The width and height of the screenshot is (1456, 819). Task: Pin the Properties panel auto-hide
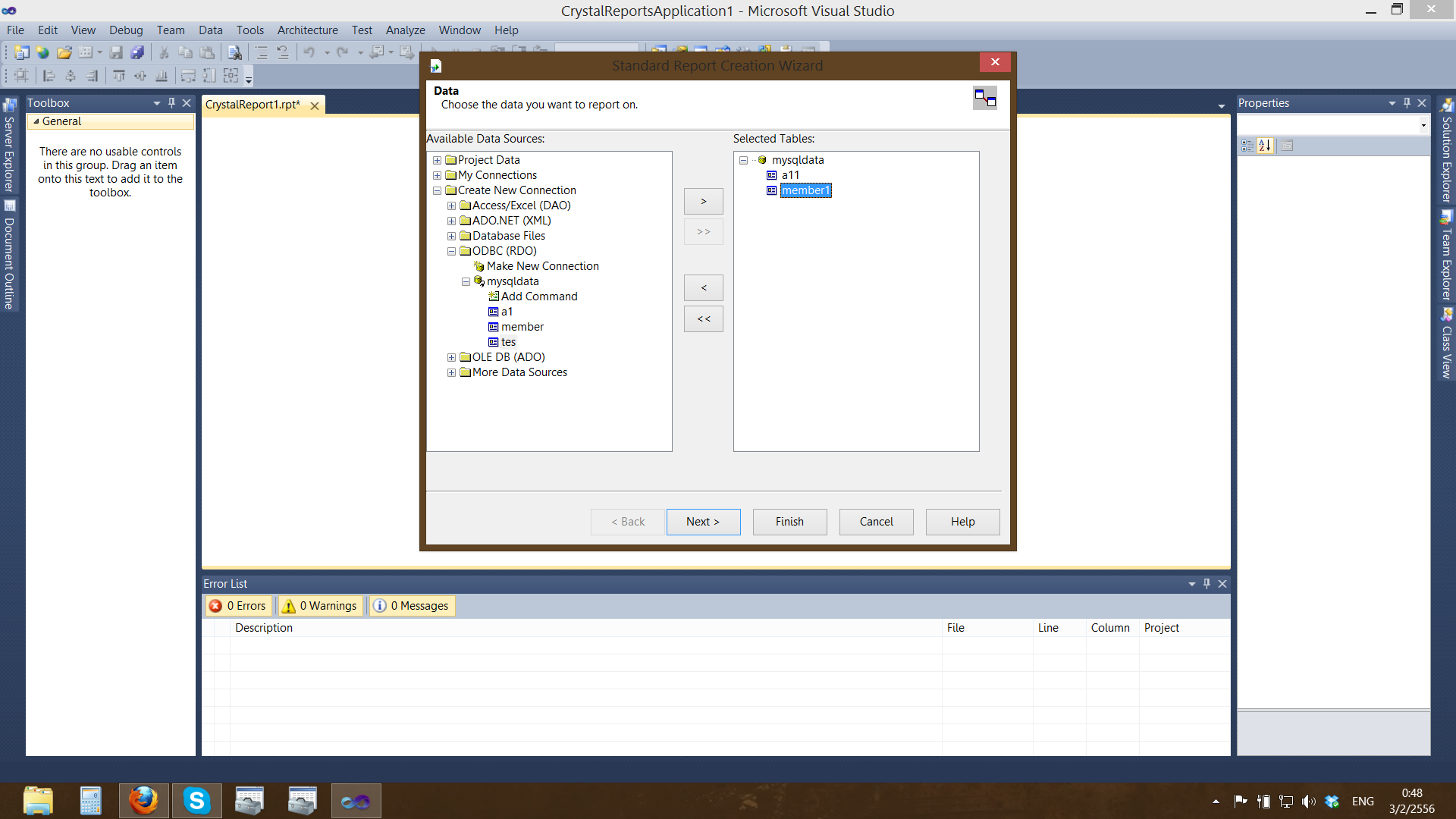coord(1407,103)
